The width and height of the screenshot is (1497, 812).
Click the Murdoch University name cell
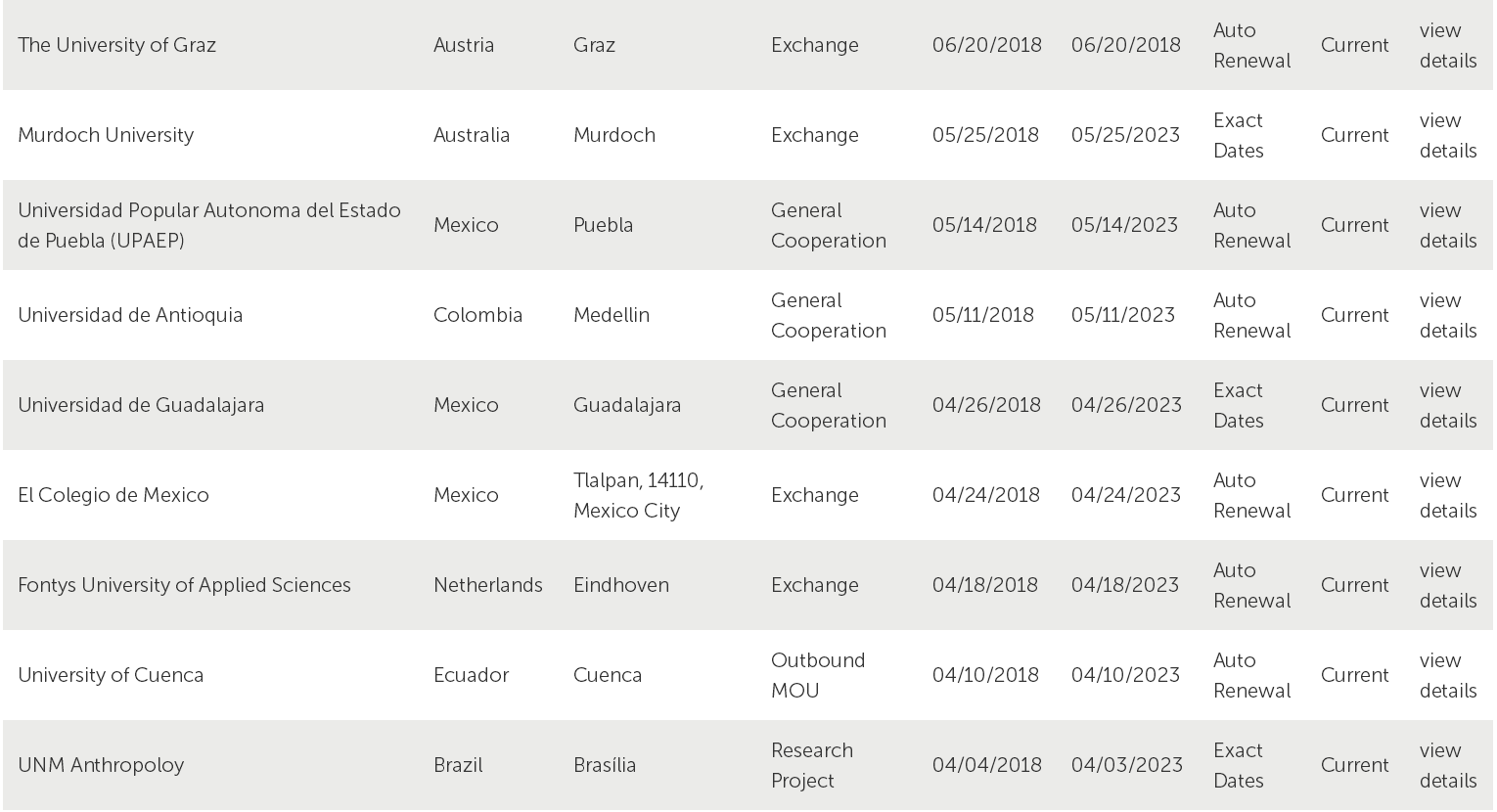coord(106,135)
